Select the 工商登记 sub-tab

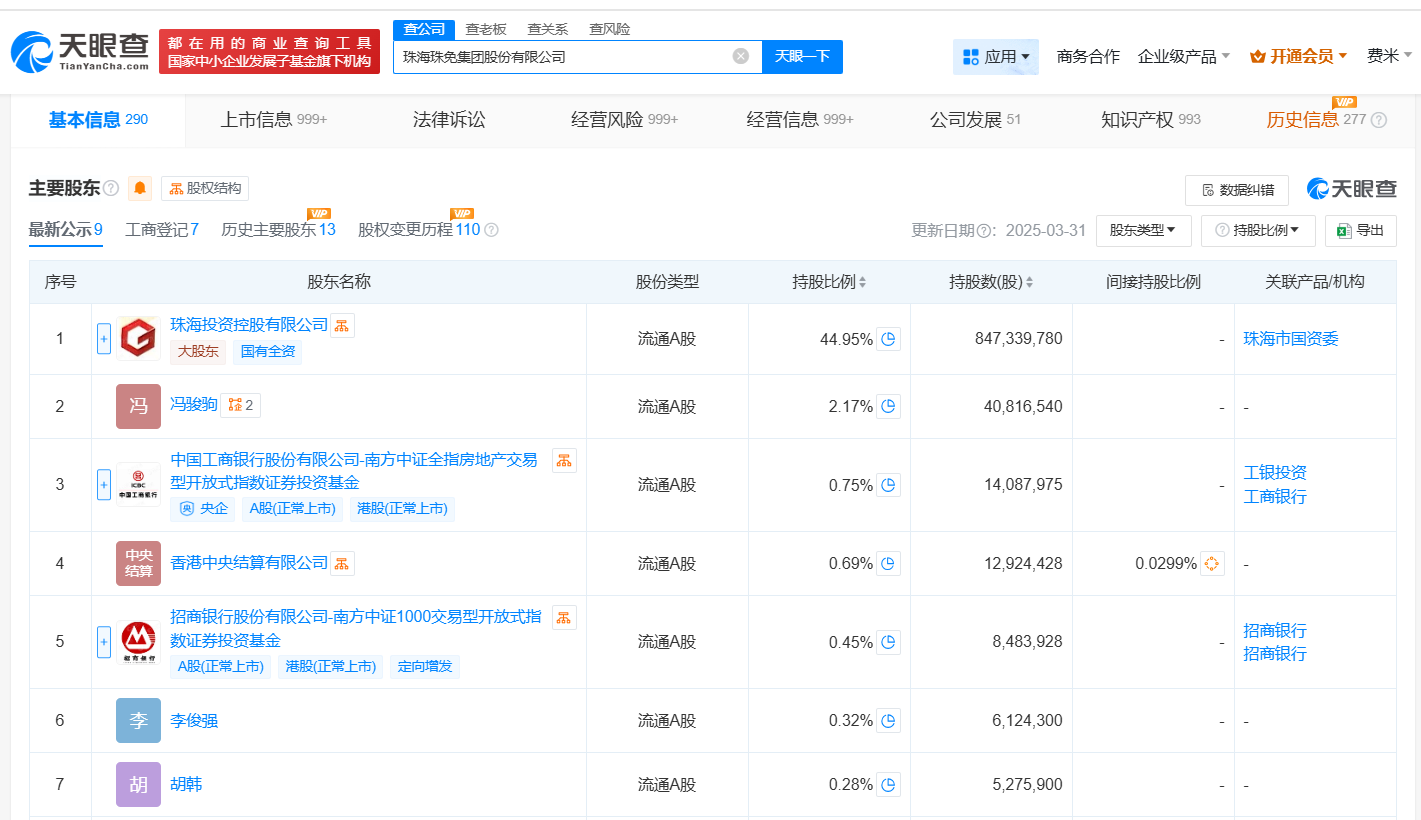[x=161, y=230]
